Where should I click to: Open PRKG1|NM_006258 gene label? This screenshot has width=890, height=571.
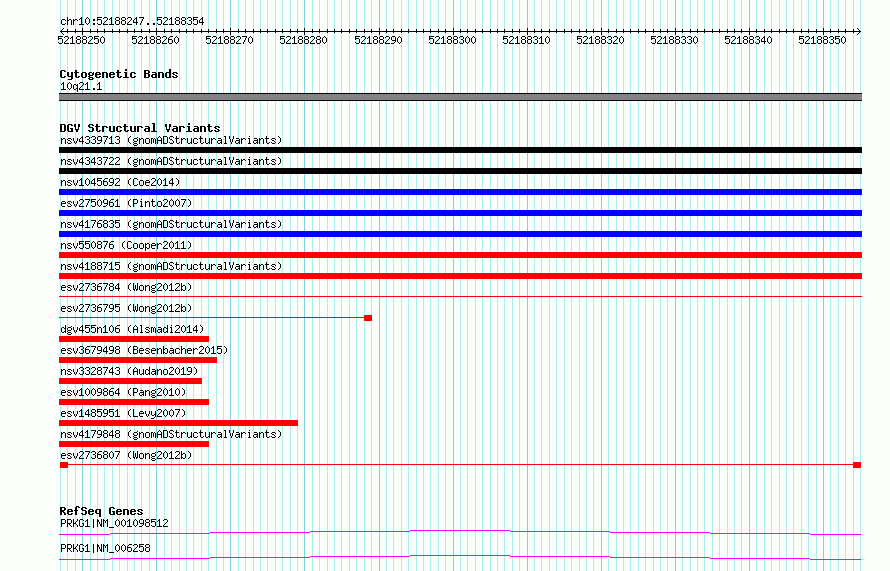pos(105,548)
